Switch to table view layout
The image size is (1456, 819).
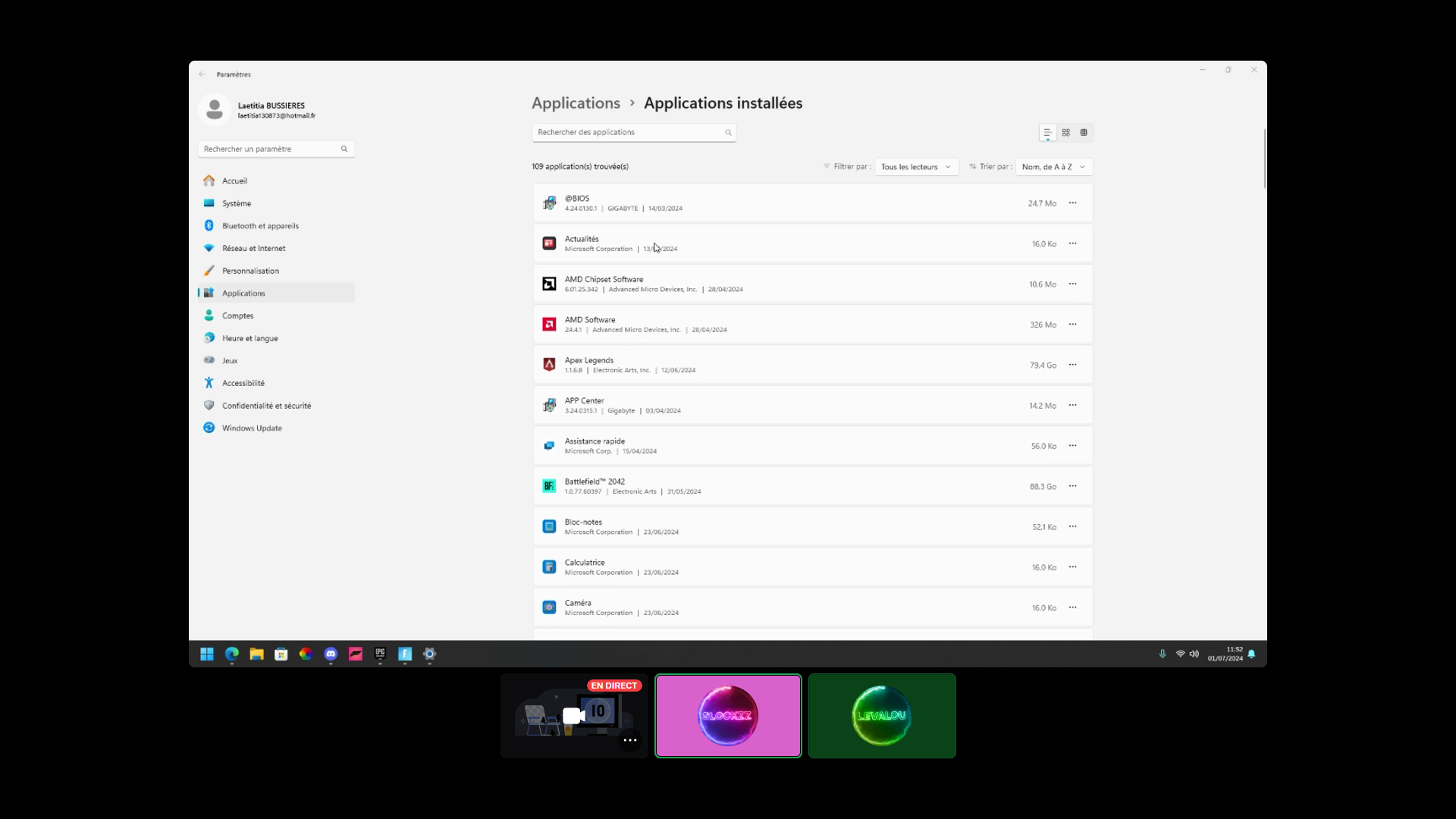pyautogui.click(x=1084, y=133)
